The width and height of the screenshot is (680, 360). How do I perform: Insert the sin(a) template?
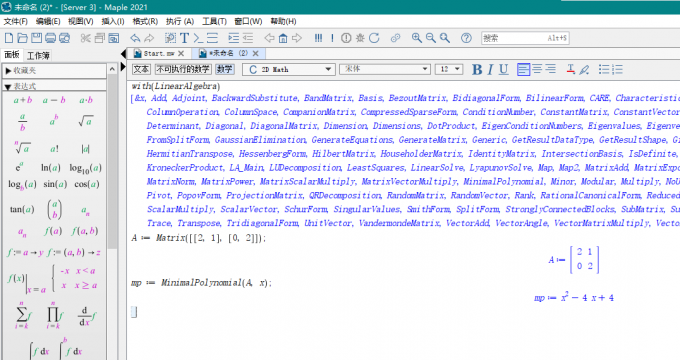click(x=55, y=184)
